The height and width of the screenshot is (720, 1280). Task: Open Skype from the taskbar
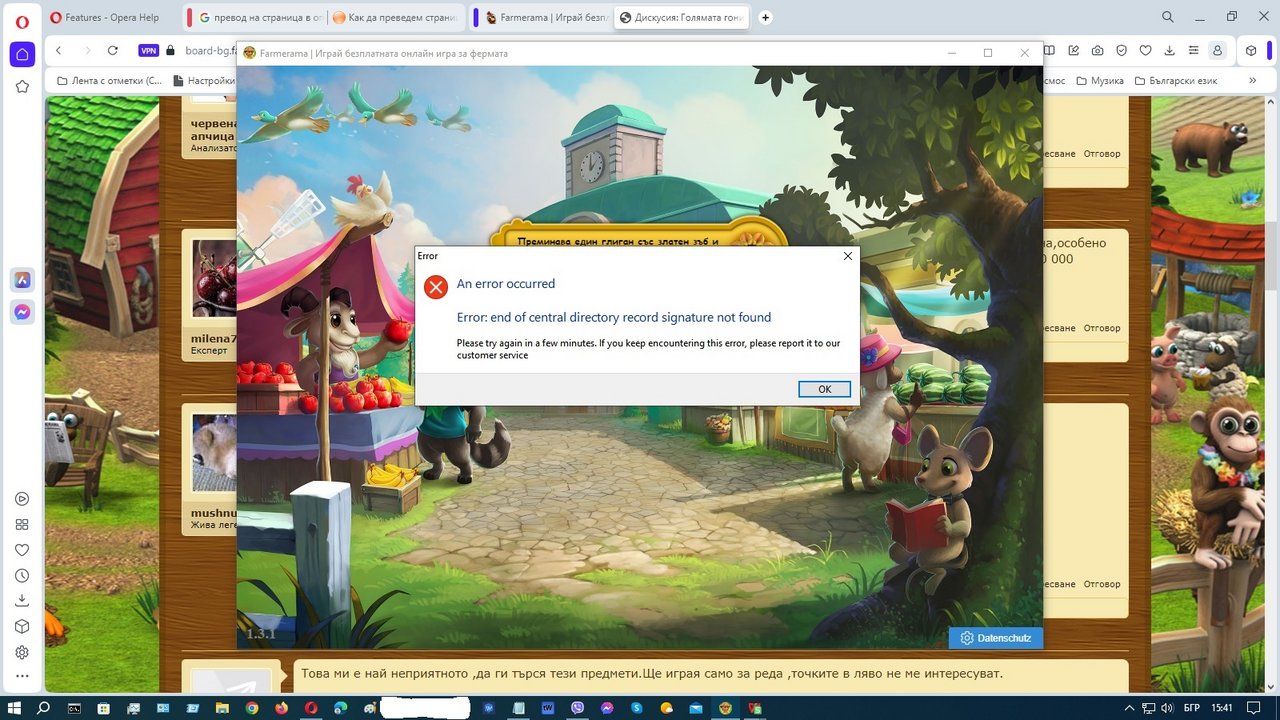pyautogui.click(x=636, y=707)
